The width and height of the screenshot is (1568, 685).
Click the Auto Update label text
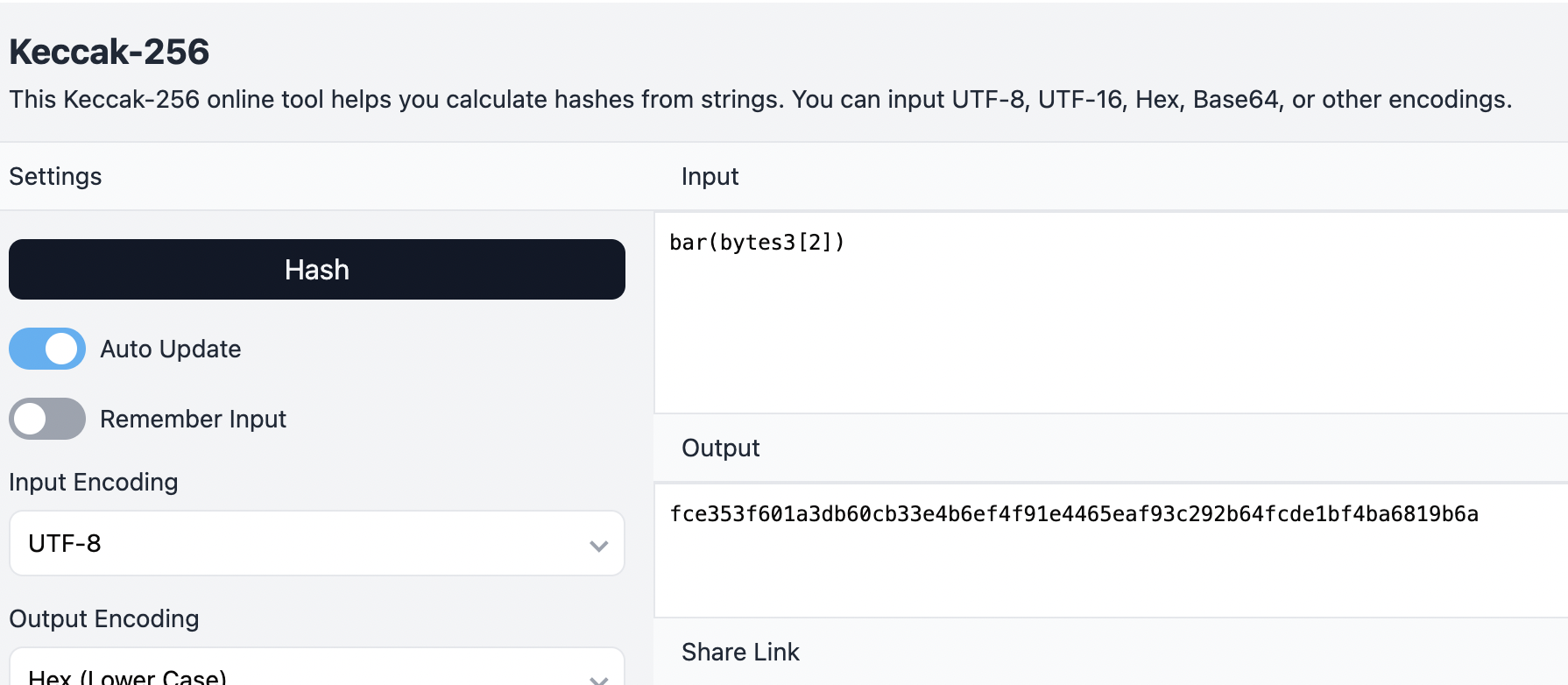[171, 349]
